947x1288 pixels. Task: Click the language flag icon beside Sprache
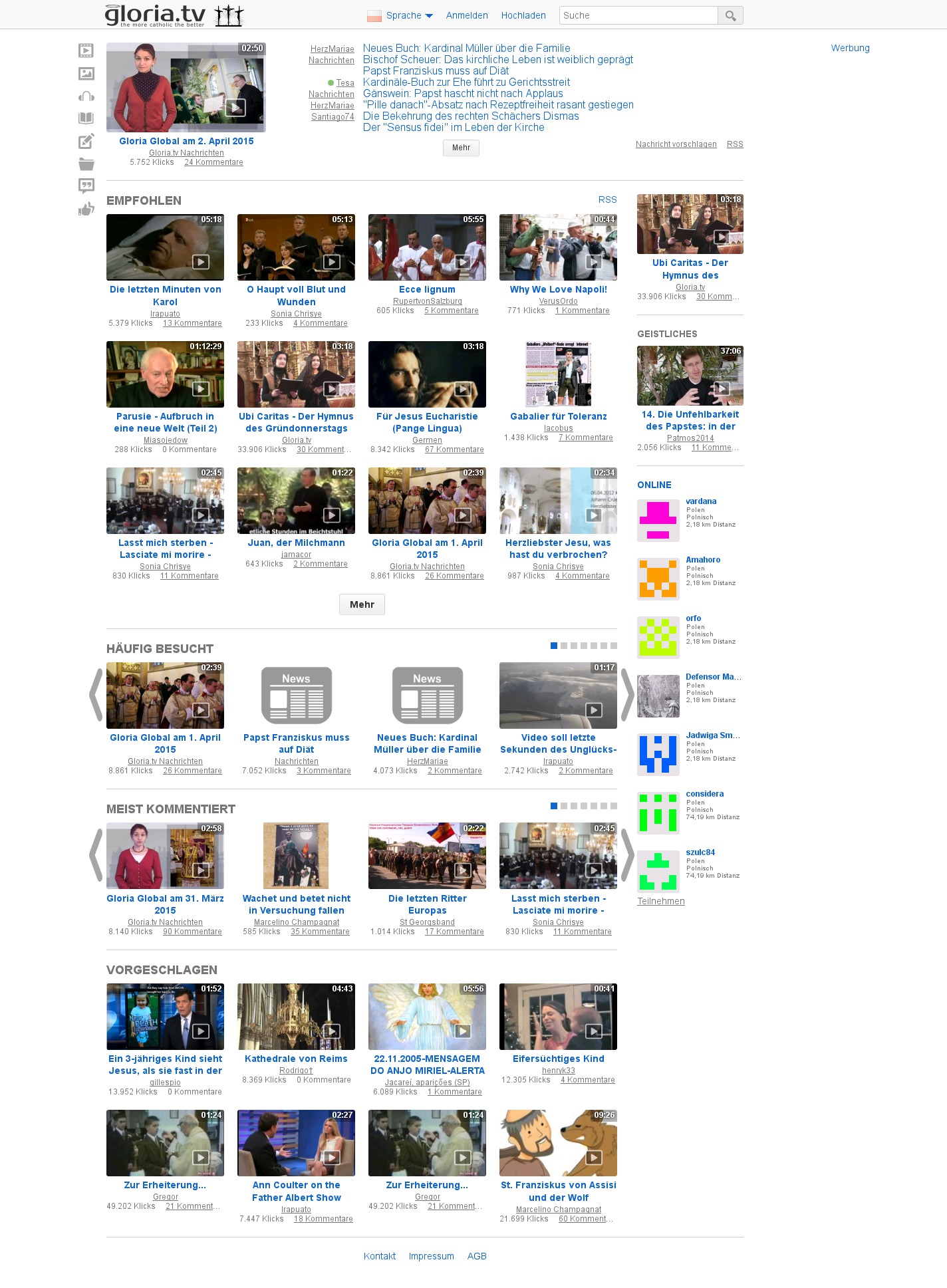(374, 16)
